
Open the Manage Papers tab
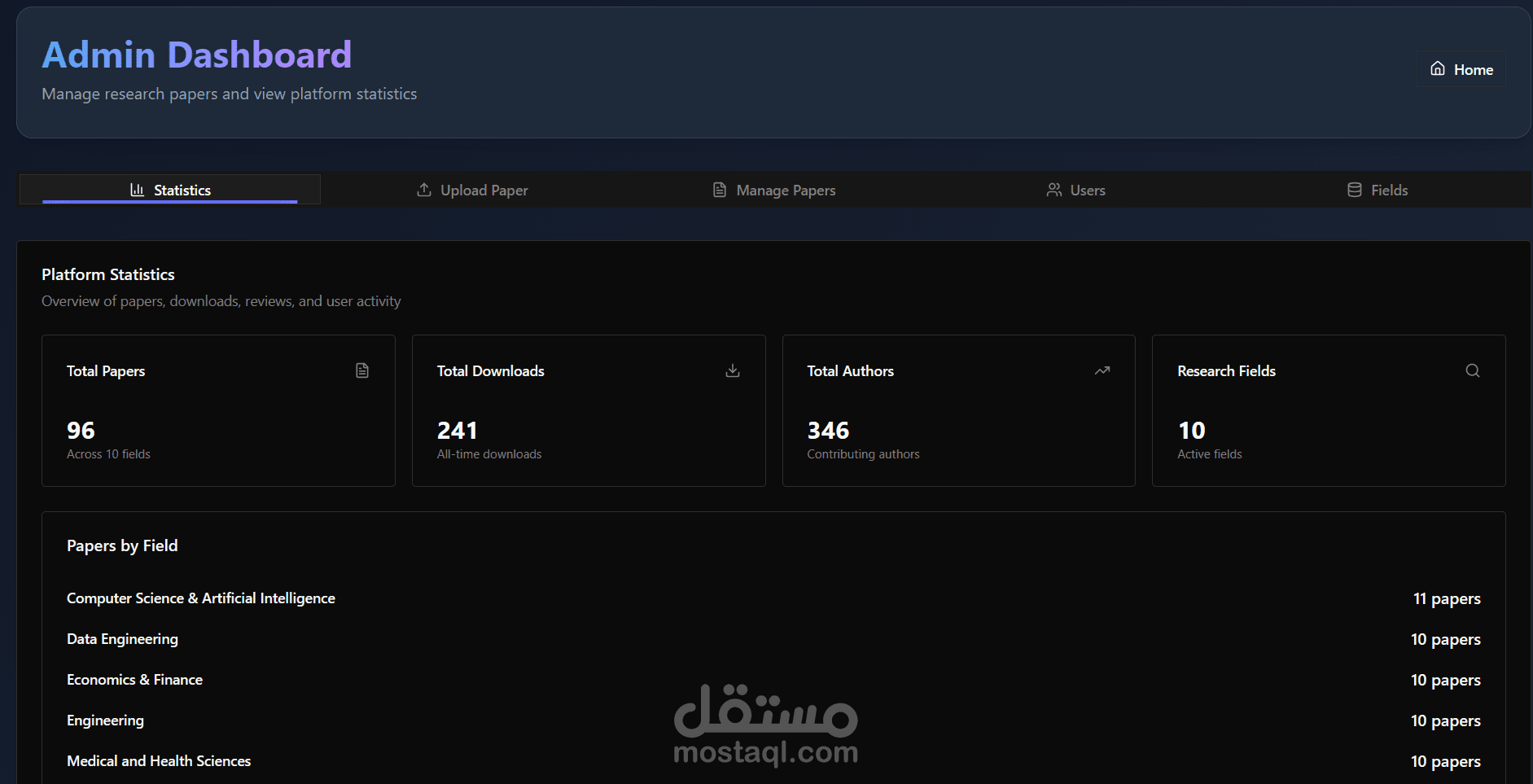(774, 190)
